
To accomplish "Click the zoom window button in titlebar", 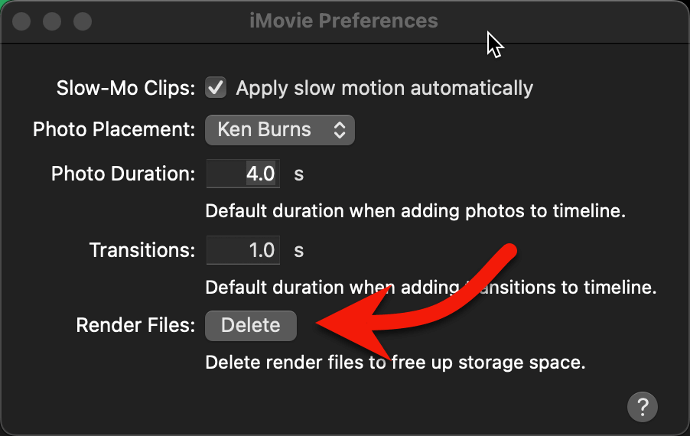I will tap(82, 21).
